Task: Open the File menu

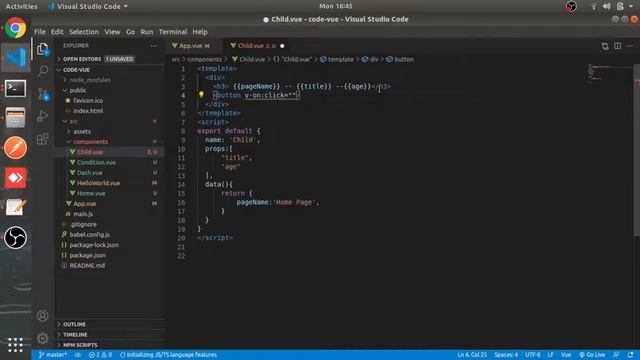Action: [40, 32]
